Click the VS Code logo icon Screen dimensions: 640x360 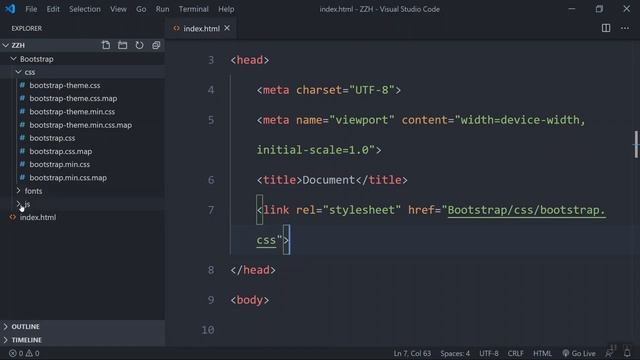(10, 9)
